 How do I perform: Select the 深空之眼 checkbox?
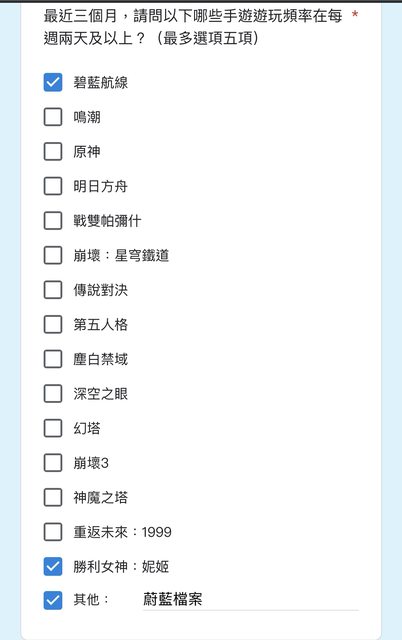point(53,394)
